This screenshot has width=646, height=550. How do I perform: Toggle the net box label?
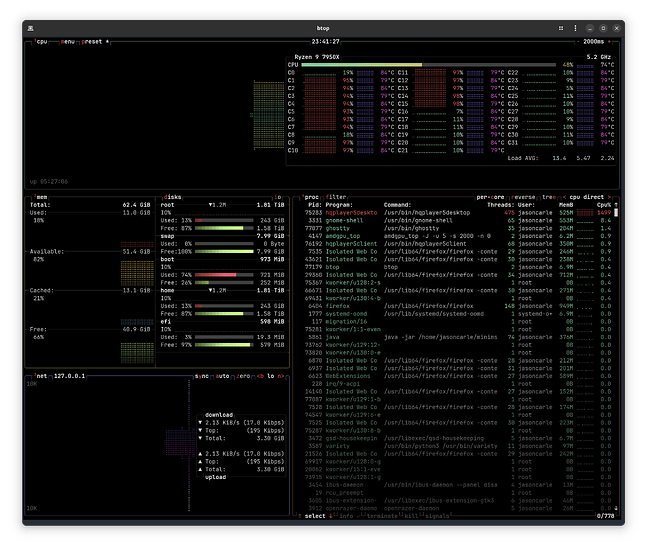40,376
